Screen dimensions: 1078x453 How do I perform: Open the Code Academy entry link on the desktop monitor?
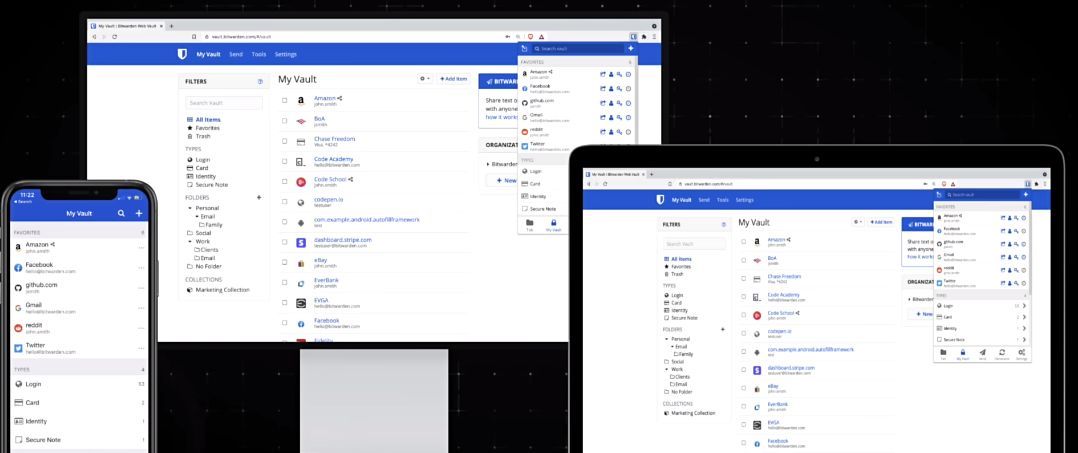point(333,159)
